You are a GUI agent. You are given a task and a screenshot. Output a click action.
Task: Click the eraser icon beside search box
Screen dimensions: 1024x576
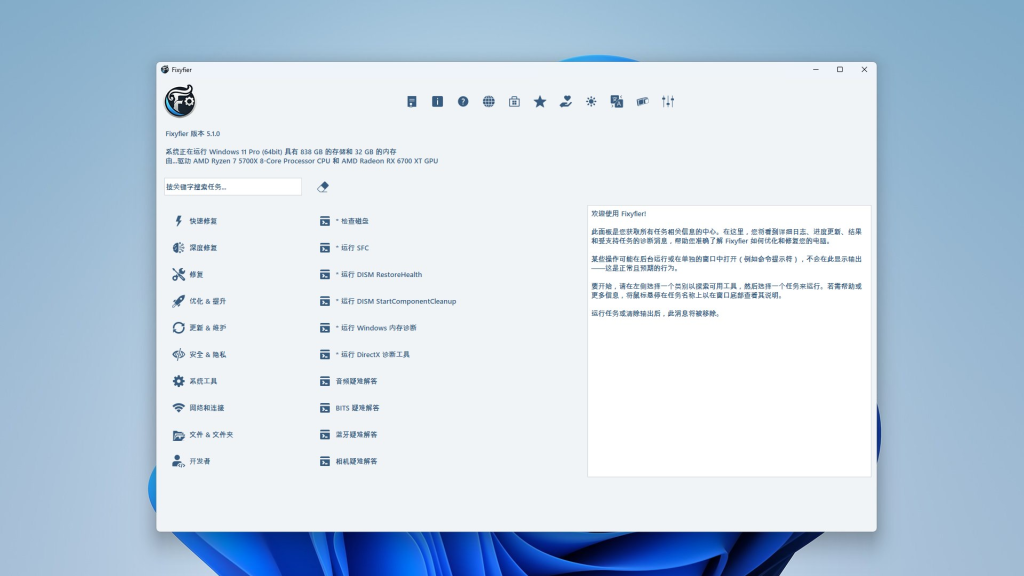click(323, 187)
